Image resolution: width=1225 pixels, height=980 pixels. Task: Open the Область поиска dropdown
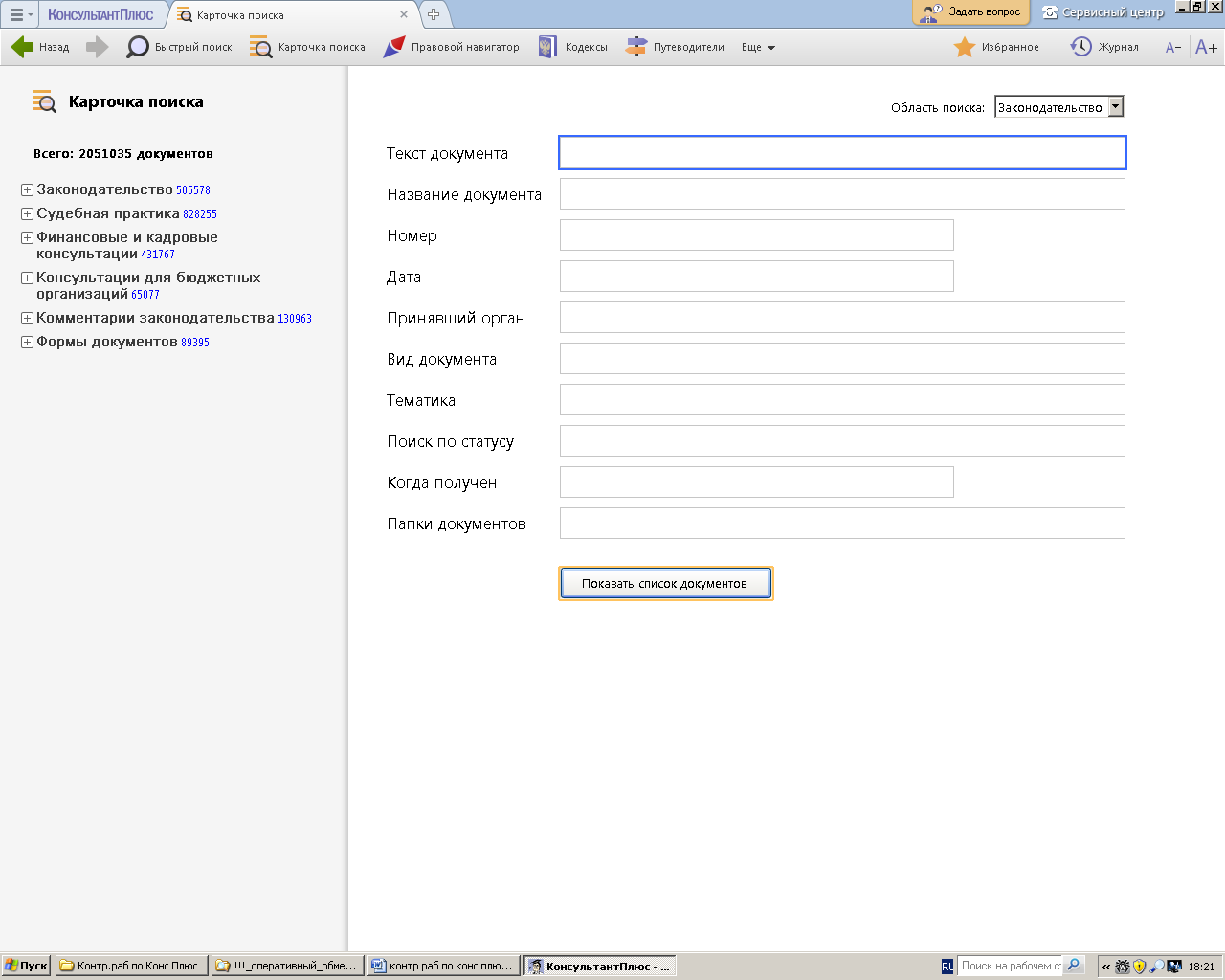coord(1059,107)
